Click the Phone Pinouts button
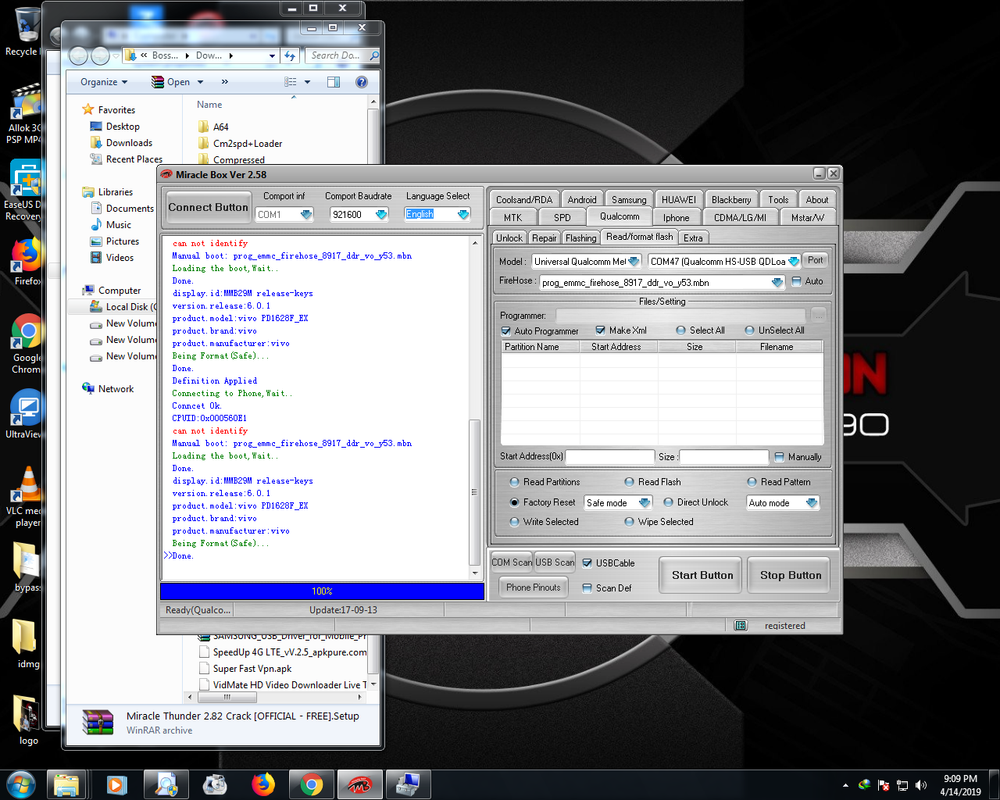Viewport: 1000px width, 800px height. tap(533, 588)
